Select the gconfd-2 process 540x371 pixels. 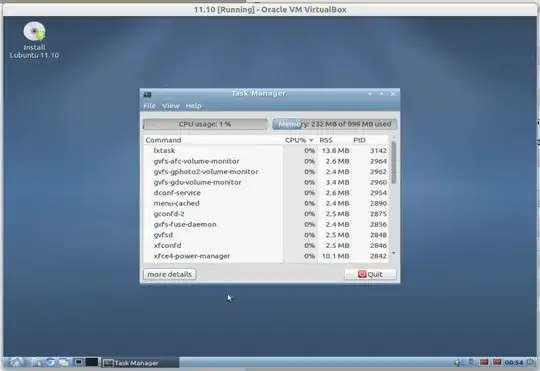(266, 214)
